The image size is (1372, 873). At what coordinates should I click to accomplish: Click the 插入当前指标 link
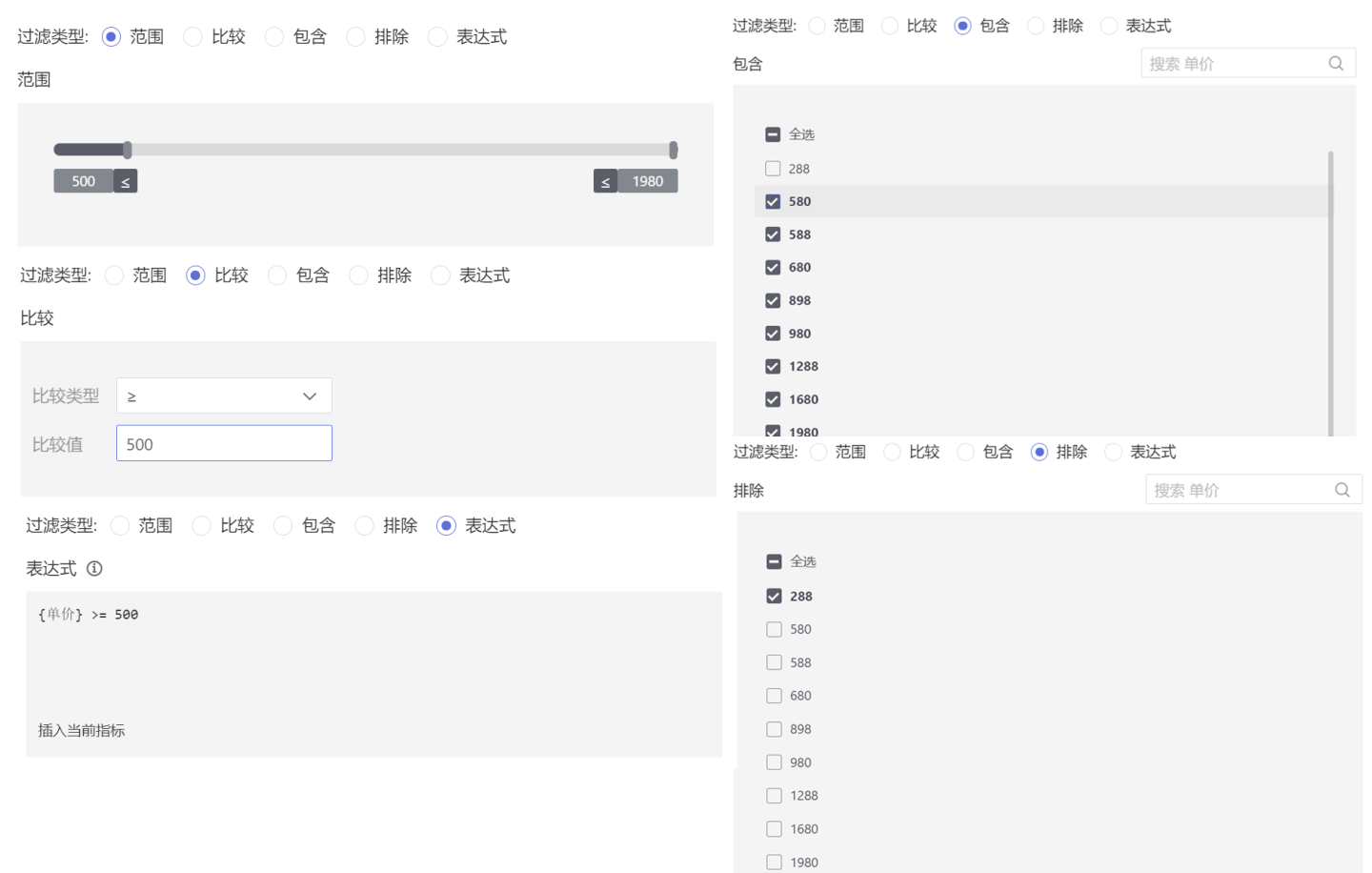(81, 730)
